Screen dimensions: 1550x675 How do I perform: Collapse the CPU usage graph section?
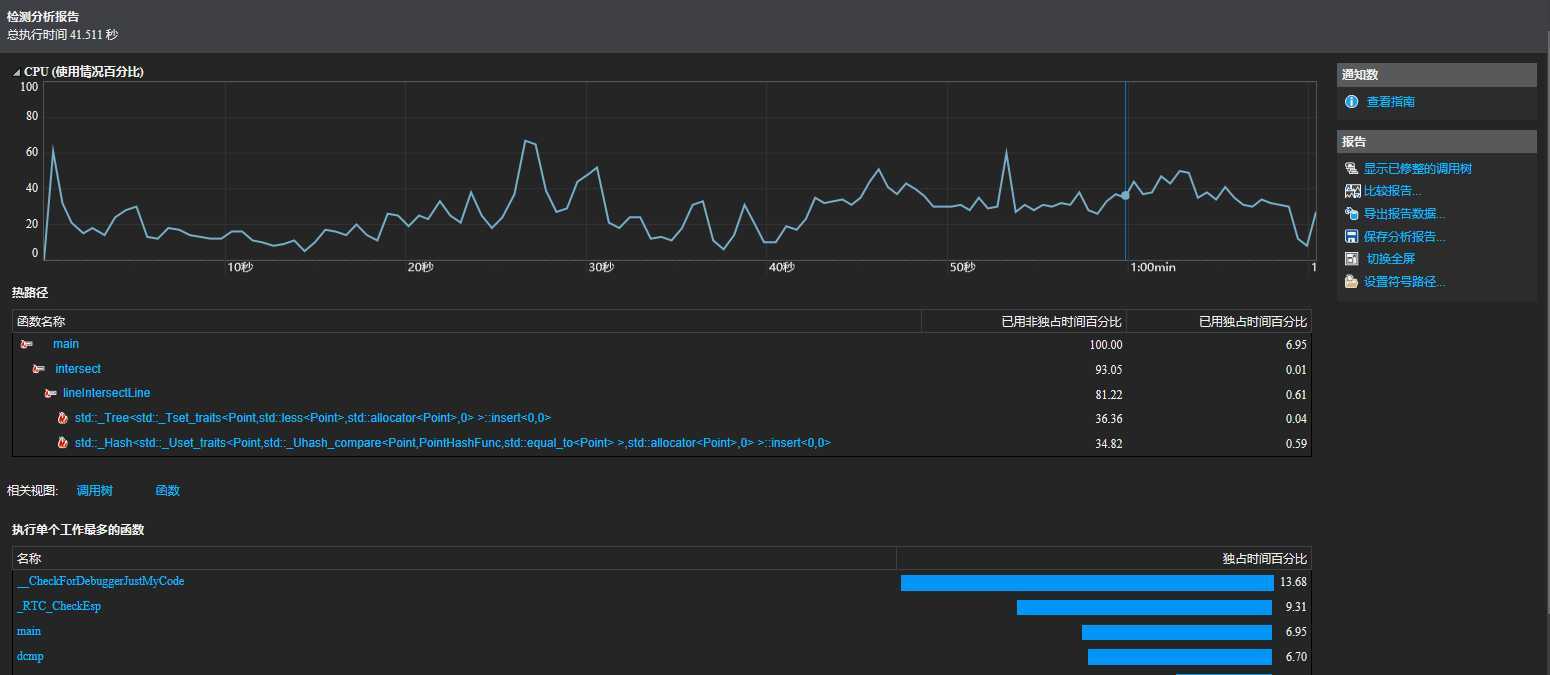click(17, 72)
